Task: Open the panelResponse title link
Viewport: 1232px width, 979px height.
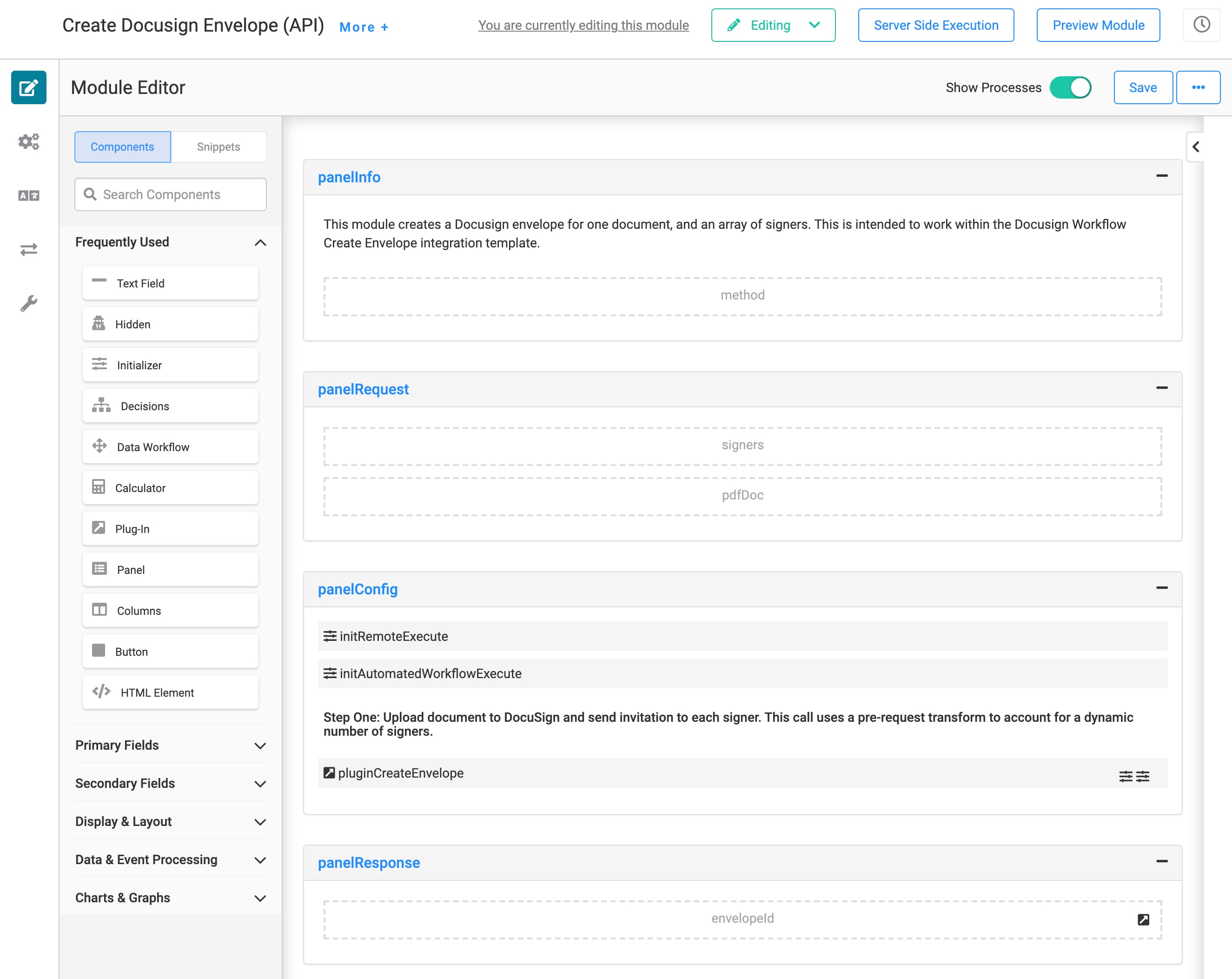Action: pos(369,863)
